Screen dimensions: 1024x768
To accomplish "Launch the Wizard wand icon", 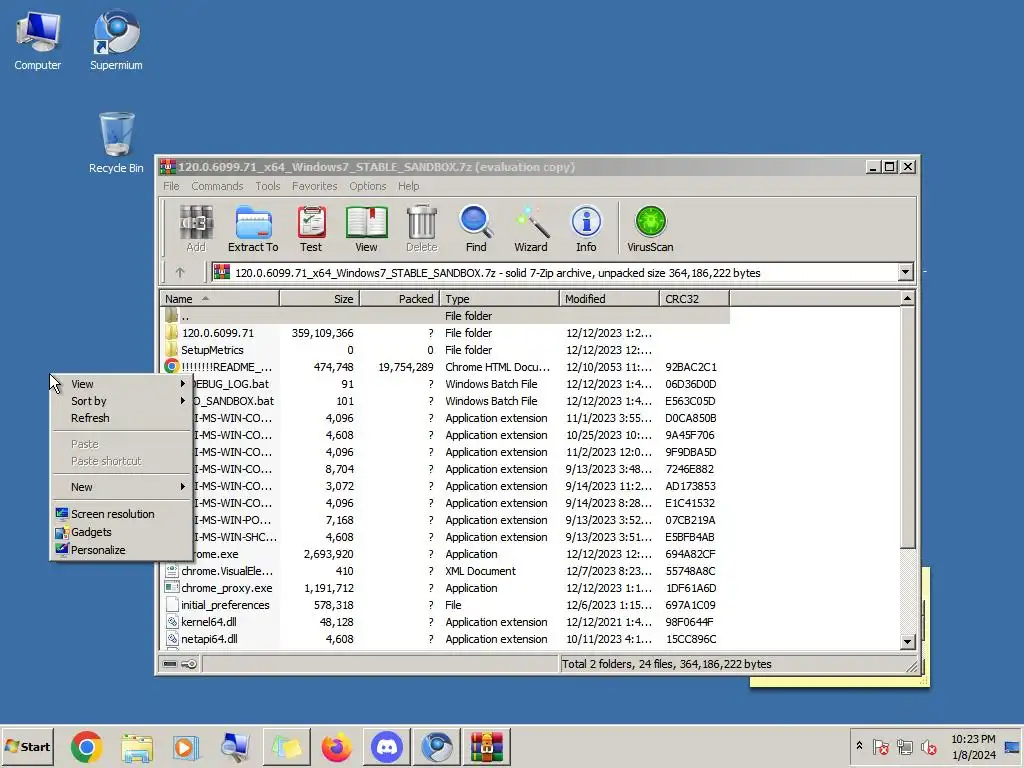I will (530, 229).
